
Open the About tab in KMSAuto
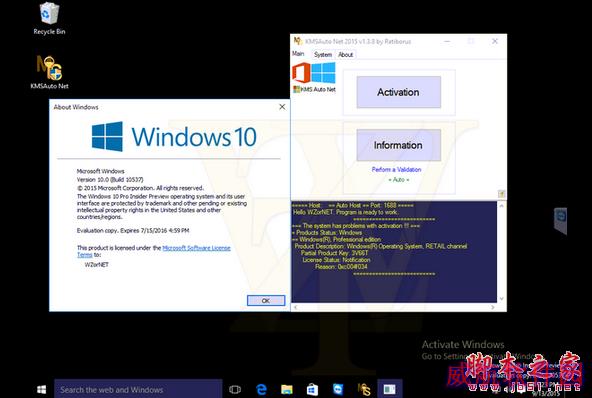(x=345, y=55)
